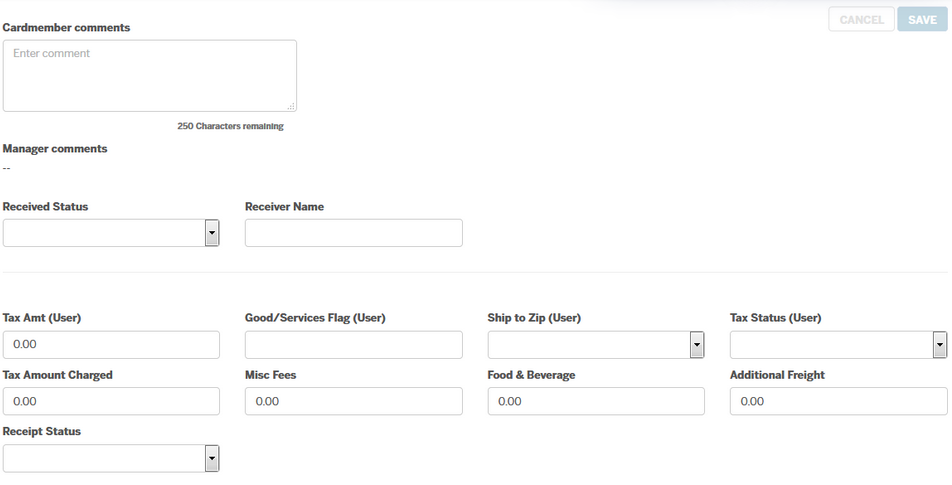This screenshot has width=952, height=485.
Task: Expand the Receipt Status dropdown
Action: [111, 458]
